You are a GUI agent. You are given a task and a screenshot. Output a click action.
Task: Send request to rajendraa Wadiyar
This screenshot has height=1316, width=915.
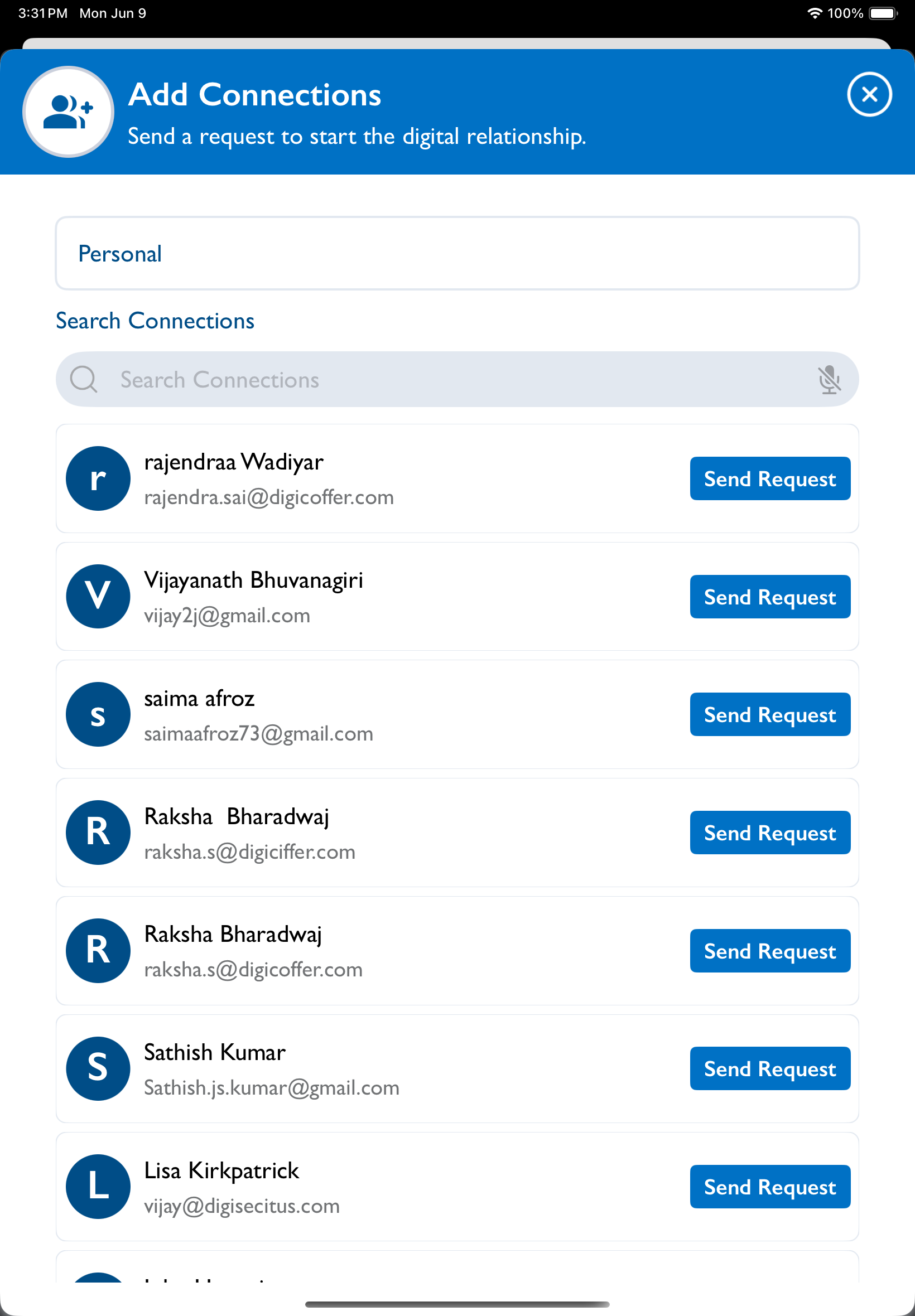(769, 478)
